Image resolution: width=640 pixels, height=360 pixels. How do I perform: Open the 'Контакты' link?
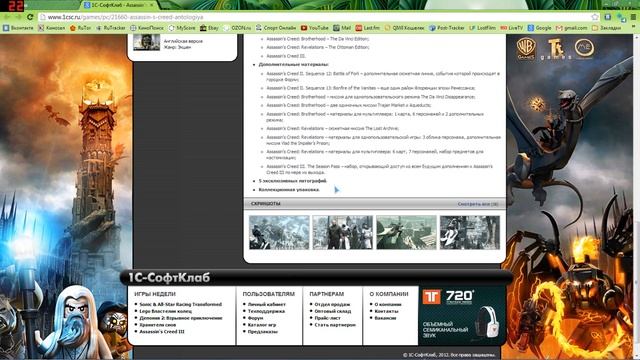(x=386, y=311)
